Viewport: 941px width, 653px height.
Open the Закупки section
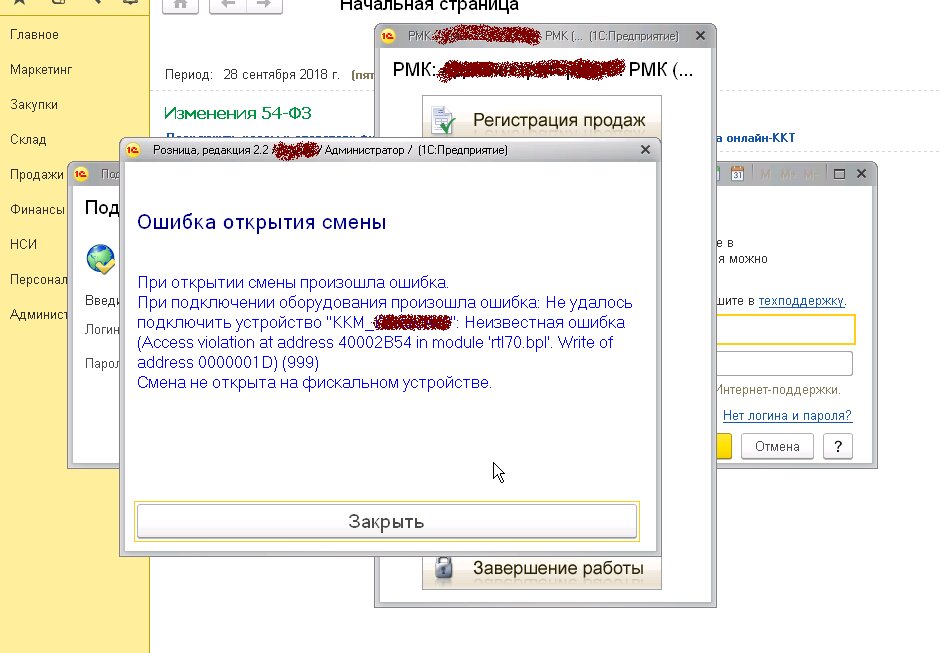pyautogui.click(x=34, y=104)
